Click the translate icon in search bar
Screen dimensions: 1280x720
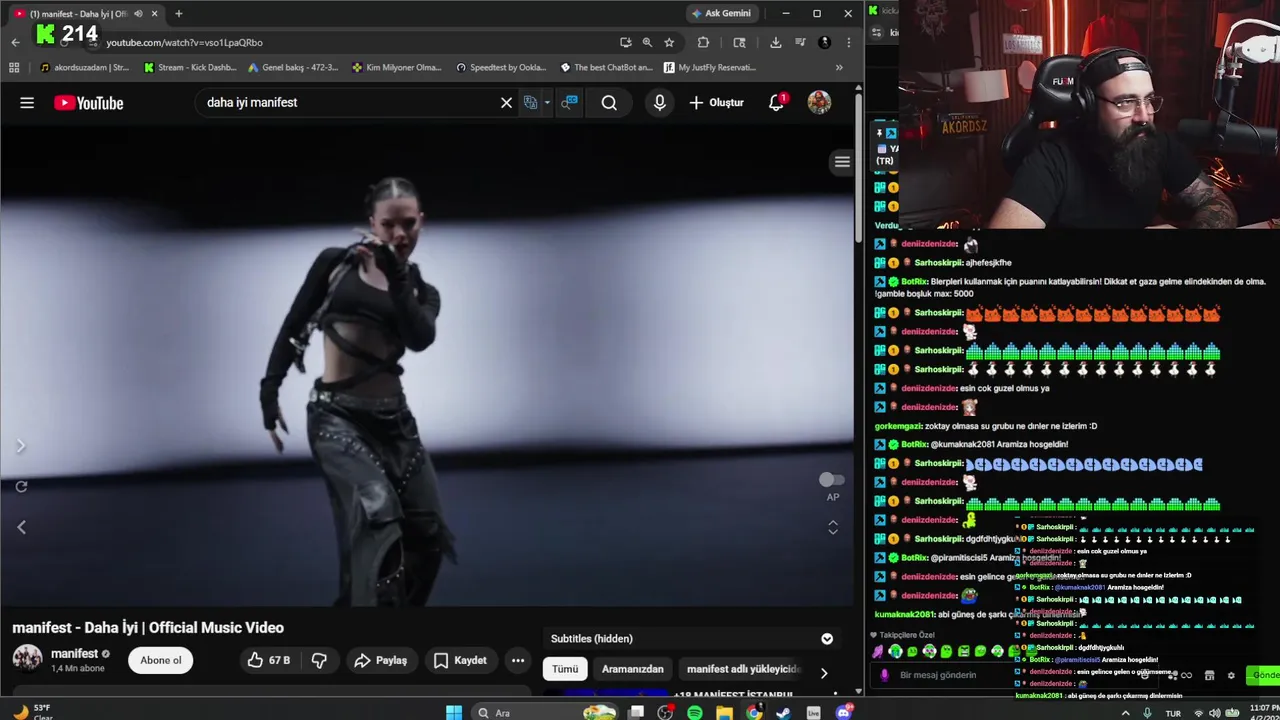point(531,102)
